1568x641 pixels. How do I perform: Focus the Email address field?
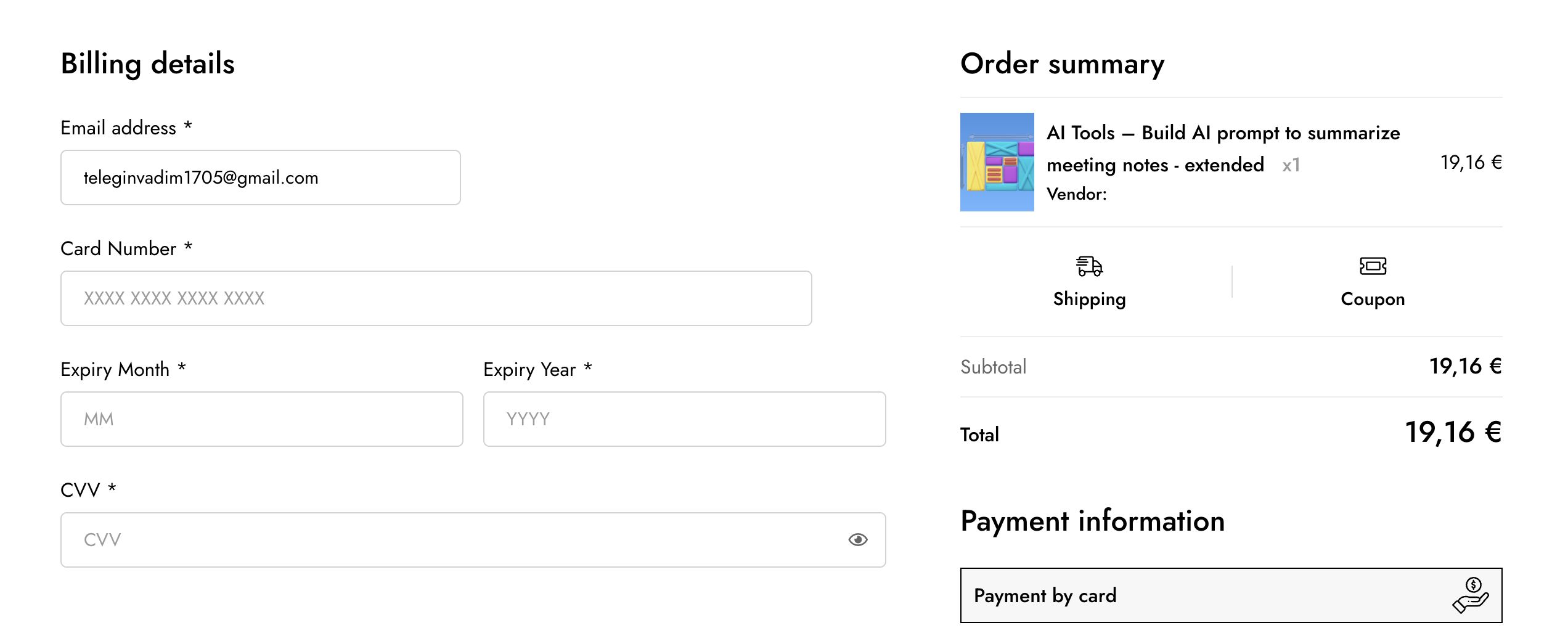261,178
